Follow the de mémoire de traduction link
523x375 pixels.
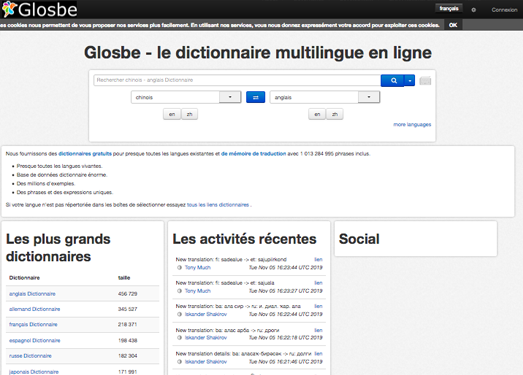pyautogui.click(x=253, y=154)
